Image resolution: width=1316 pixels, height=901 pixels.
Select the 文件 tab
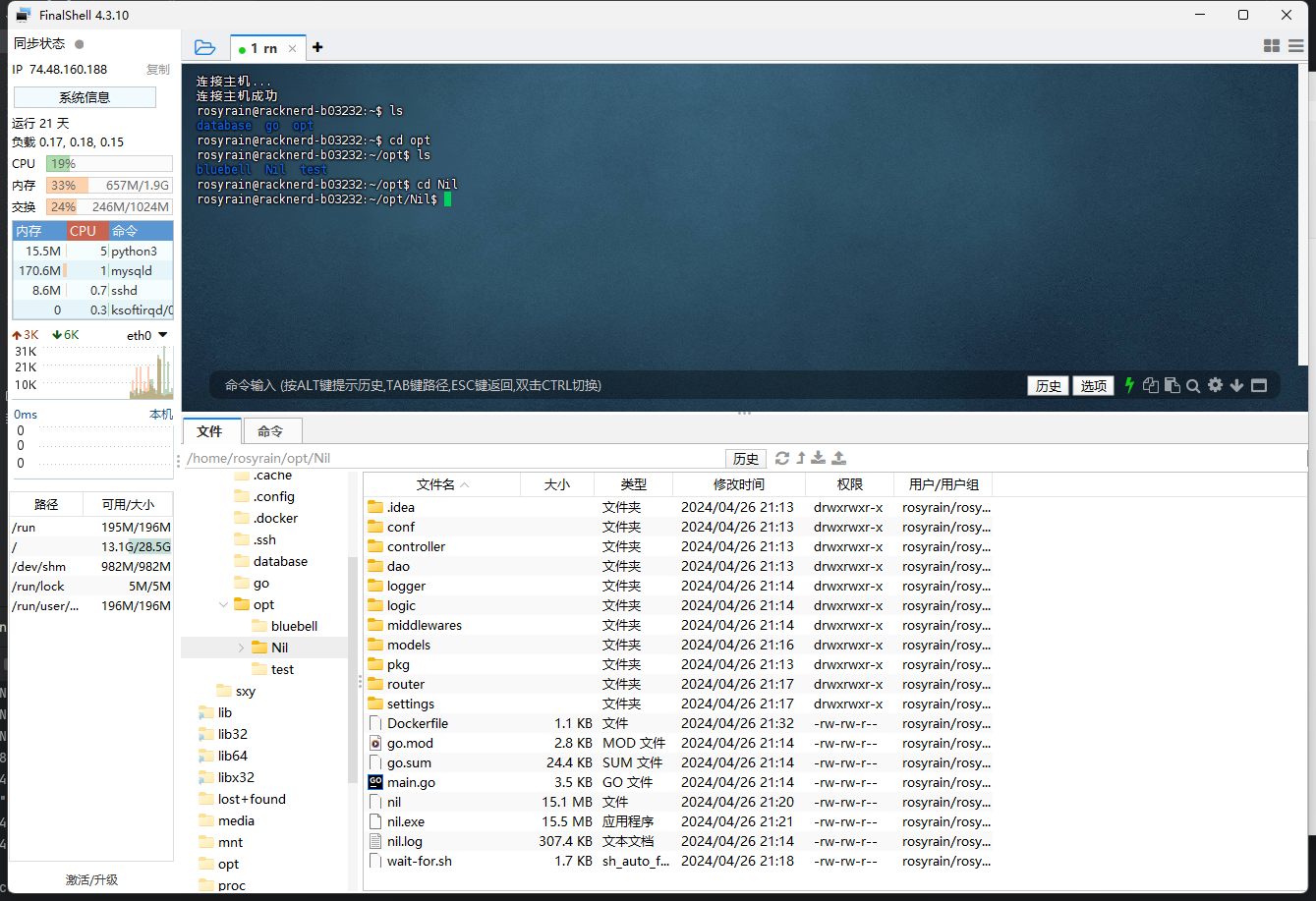pos(210,431)
